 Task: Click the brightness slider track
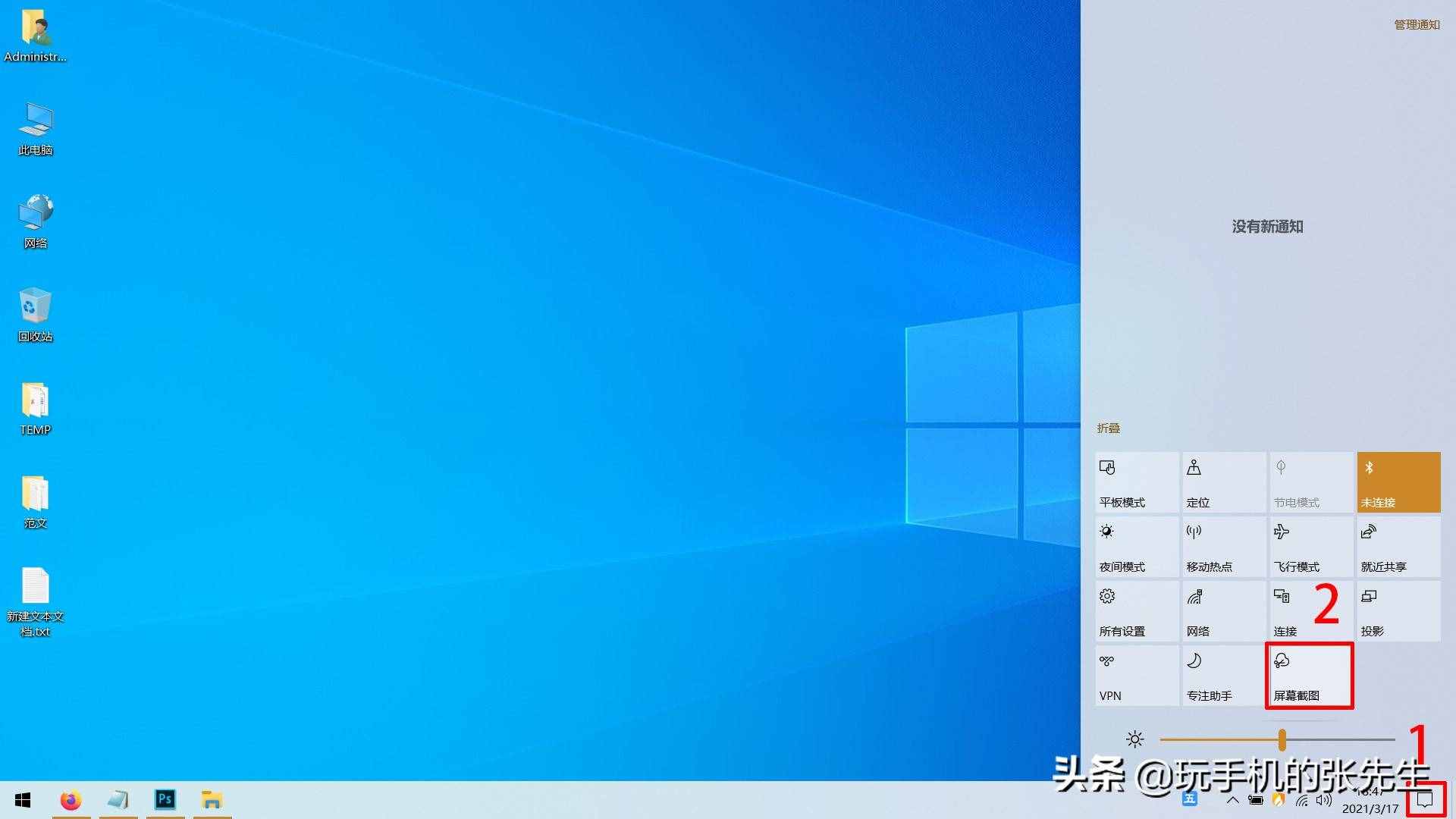coord(1277,739)
